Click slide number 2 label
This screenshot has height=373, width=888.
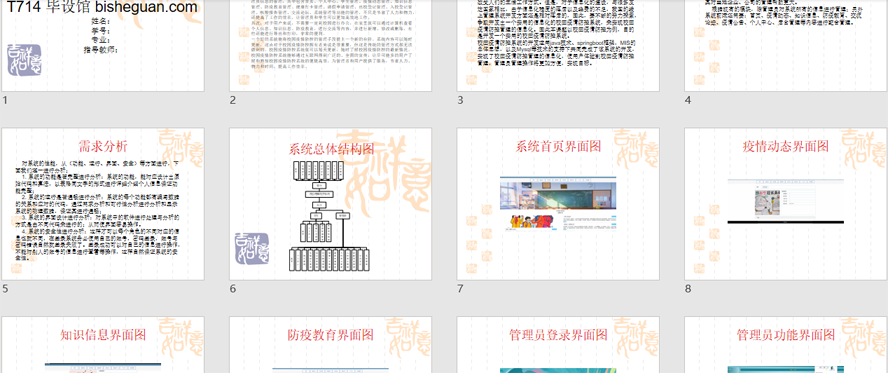pyautogui.click(x=233, y=100)
